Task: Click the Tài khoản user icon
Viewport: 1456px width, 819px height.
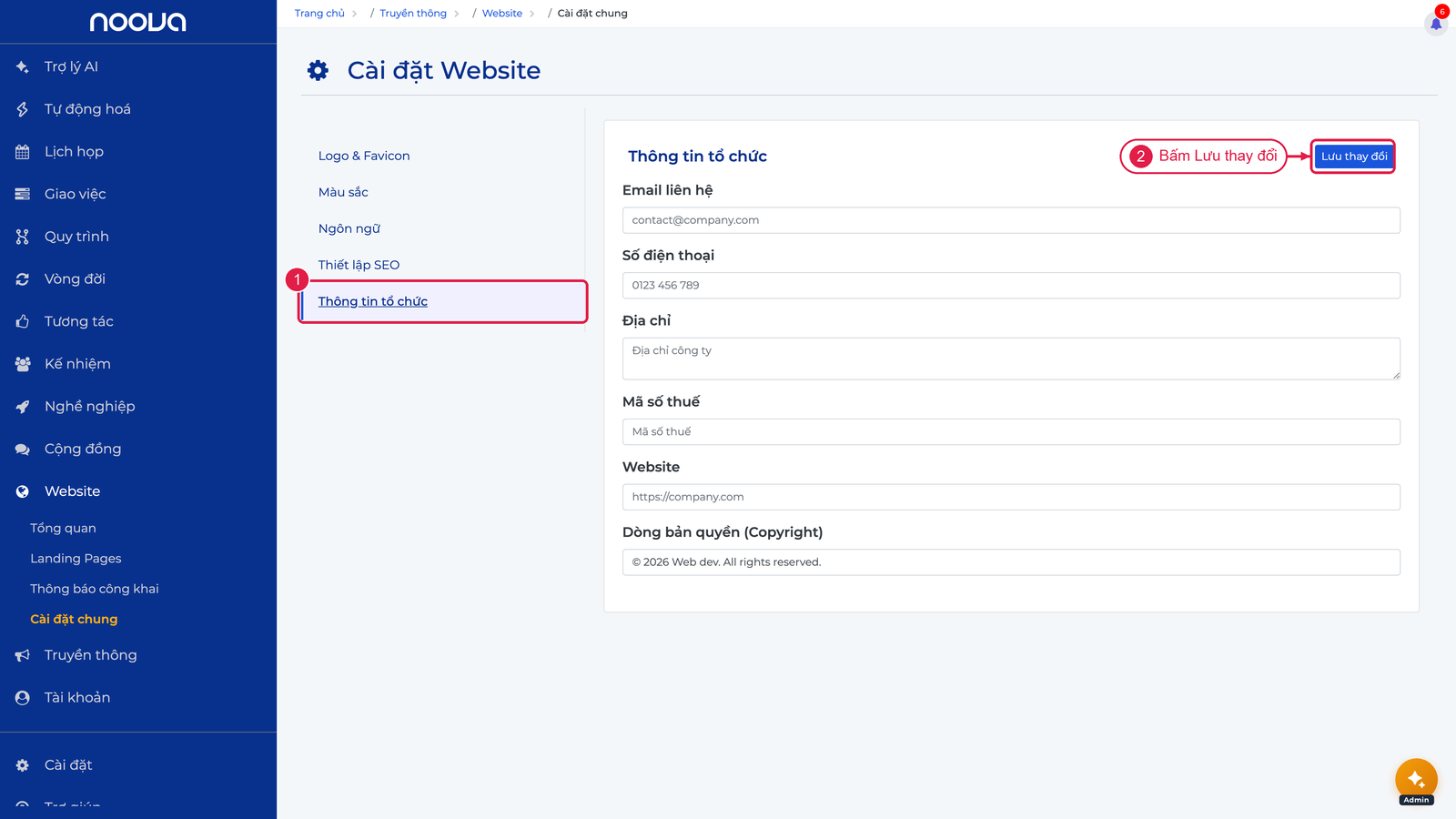Action: pos(22,698)
